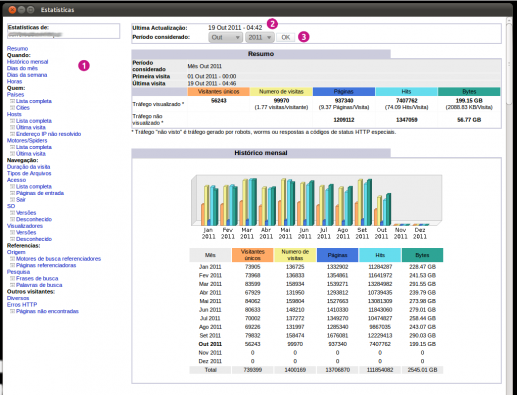Open Erros HTTP link

[22, 305]
